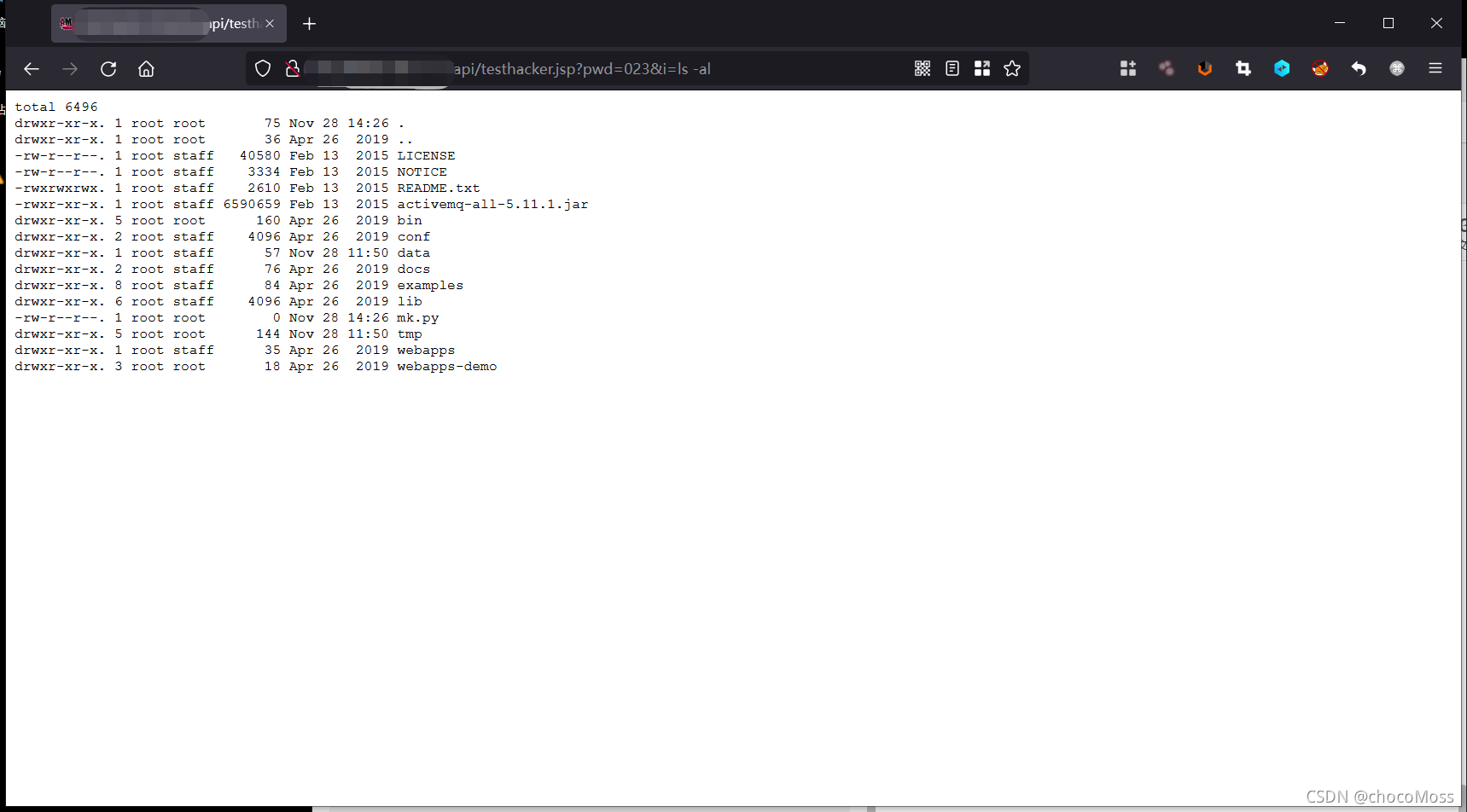1467x812 pixels.
Task: Open the tracking protection shield
Action: coord(263,69)
